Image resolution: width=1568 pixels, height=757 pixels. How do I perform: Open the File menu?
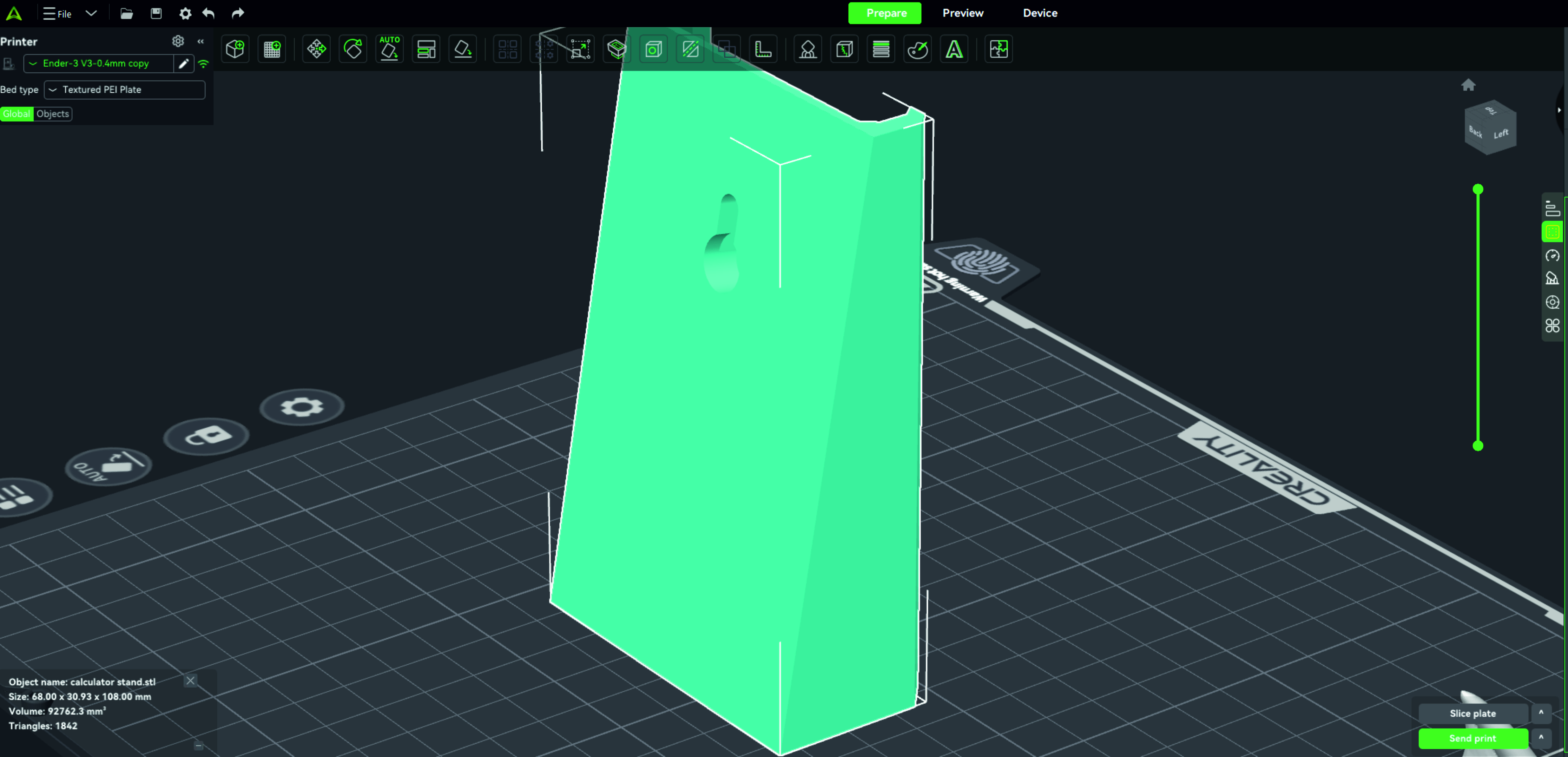(57, 13)
